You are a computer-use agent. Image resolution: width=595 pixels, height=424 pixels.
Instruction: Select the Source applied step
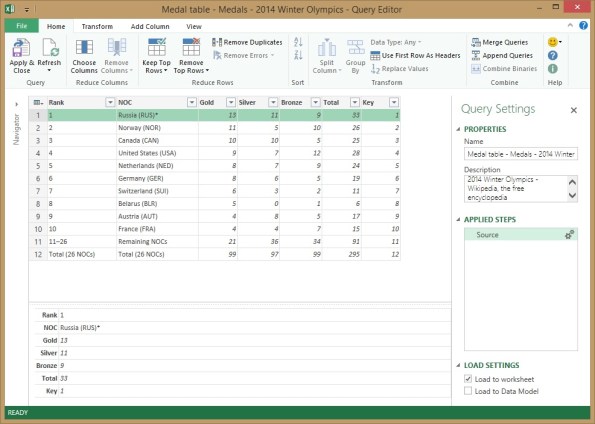521,235
